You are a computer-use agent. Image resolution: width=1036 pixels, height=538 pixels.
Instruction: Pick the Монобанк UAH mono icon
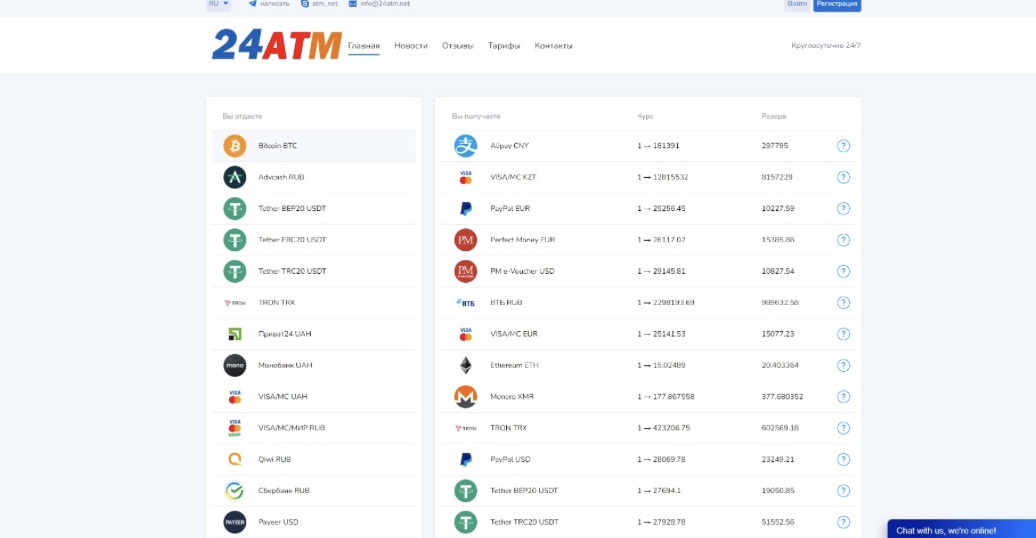(x=235, y=365)
